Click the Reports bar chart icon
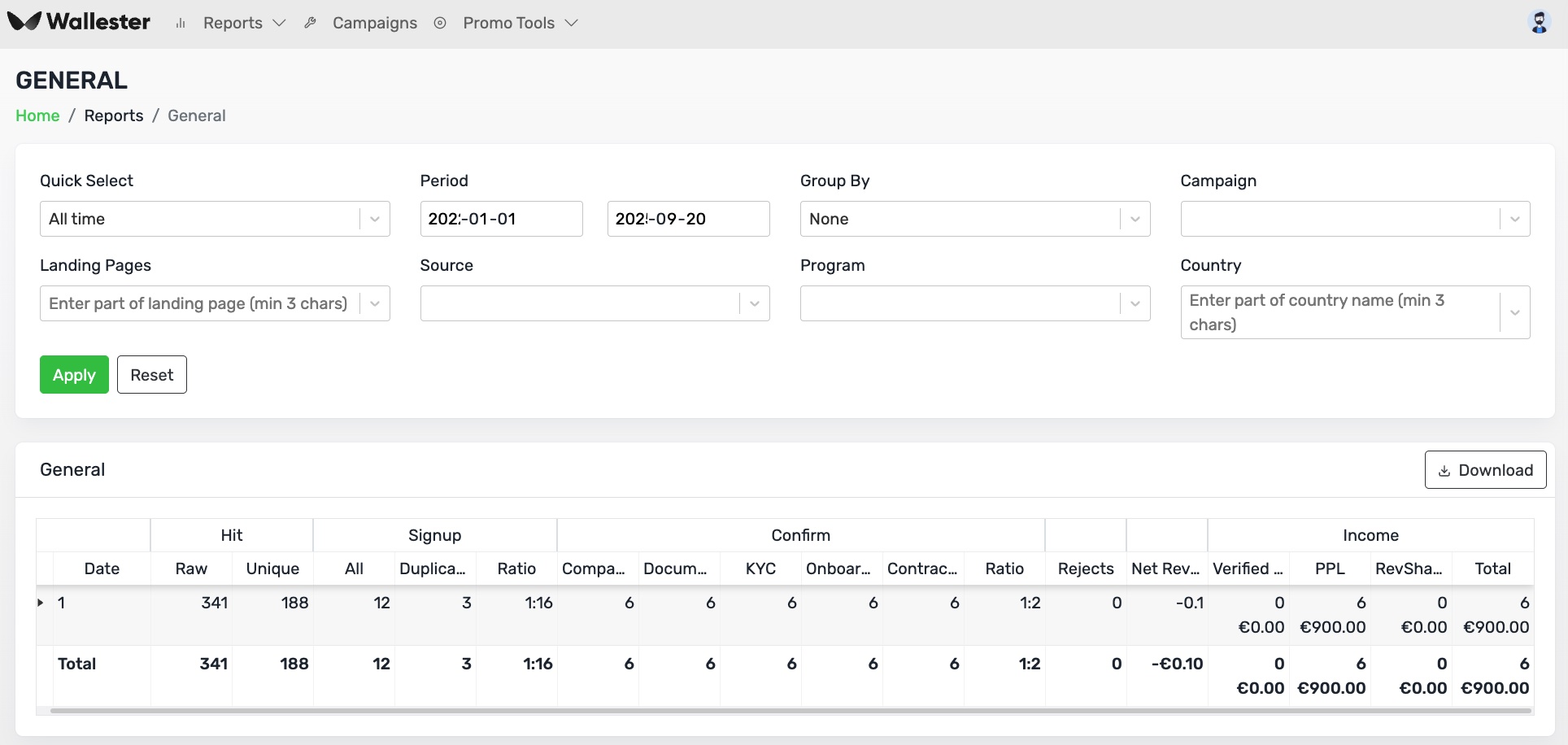This screenshot has width=1568, height=745. point(181,24)
